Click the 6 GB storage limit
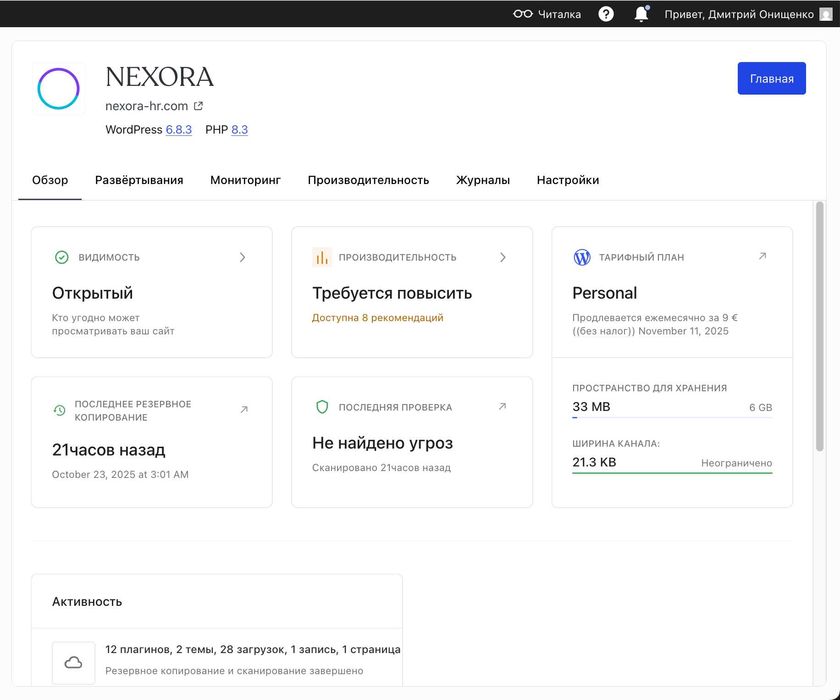The width and height of the screenshot is (840, 700). click(761, 408)
